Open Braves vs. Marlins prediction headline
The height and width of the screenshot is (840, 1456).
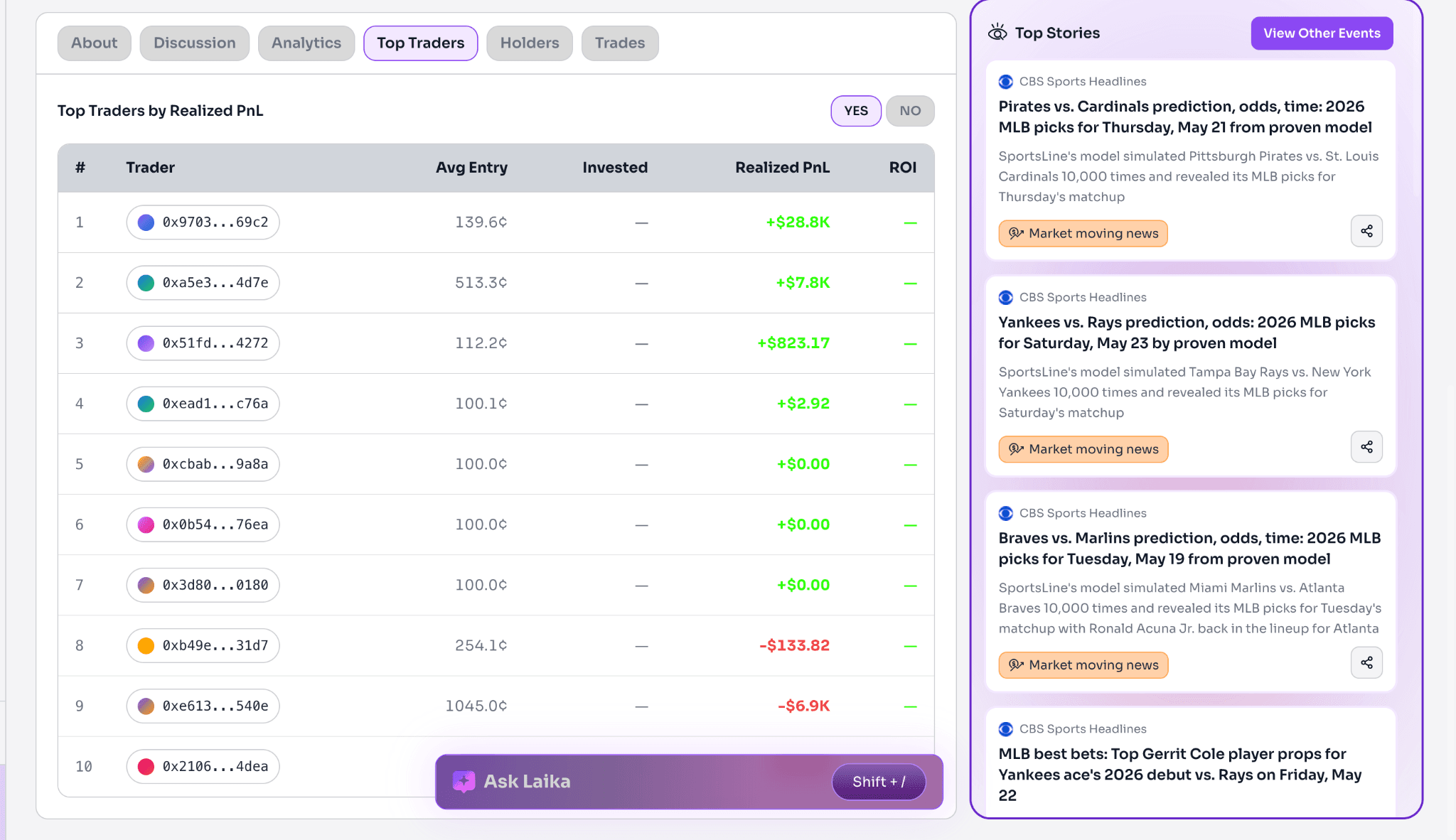point(1189,549)
